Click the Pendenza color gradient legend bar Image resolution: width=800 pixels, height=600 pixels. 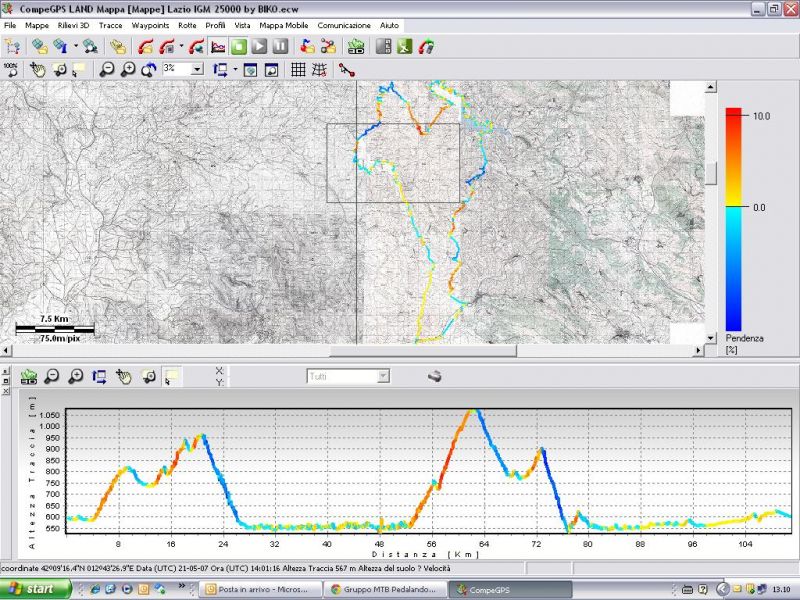(733, 219)
